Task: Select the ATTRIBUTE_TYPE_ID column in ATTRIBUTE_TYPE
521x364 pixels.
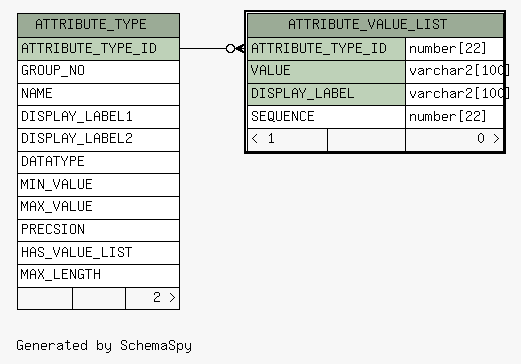Action: pyautogui.click(x=98, y=49)
